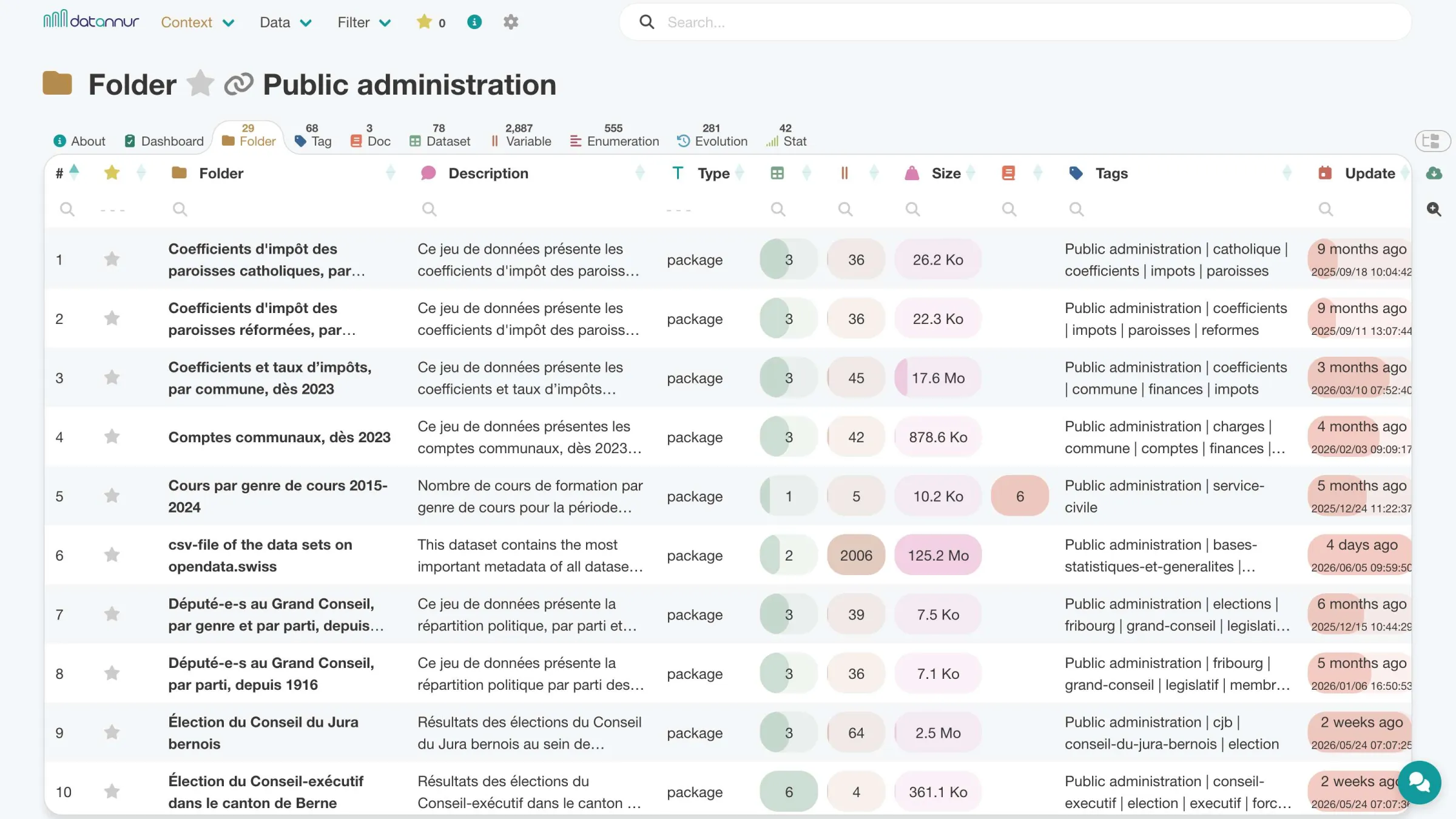Click the search magnifier icon
This screenshot has width=1456, height=819.
647,22
